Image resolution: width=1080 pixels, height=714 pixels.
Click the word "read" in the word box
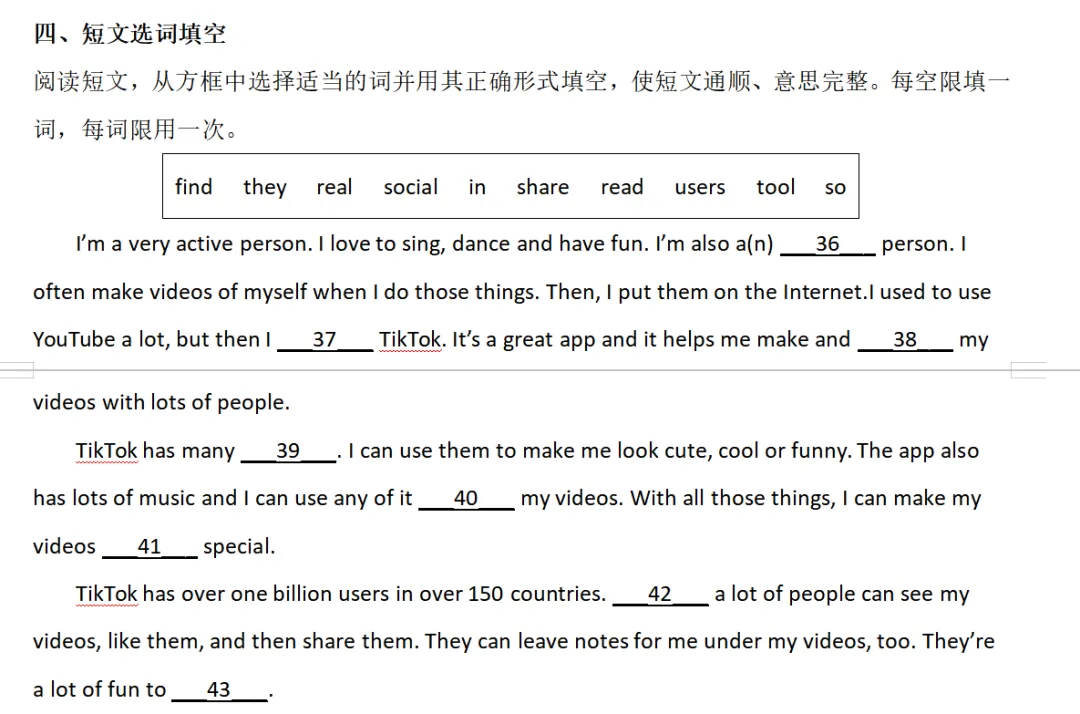(x=622, y=187)
